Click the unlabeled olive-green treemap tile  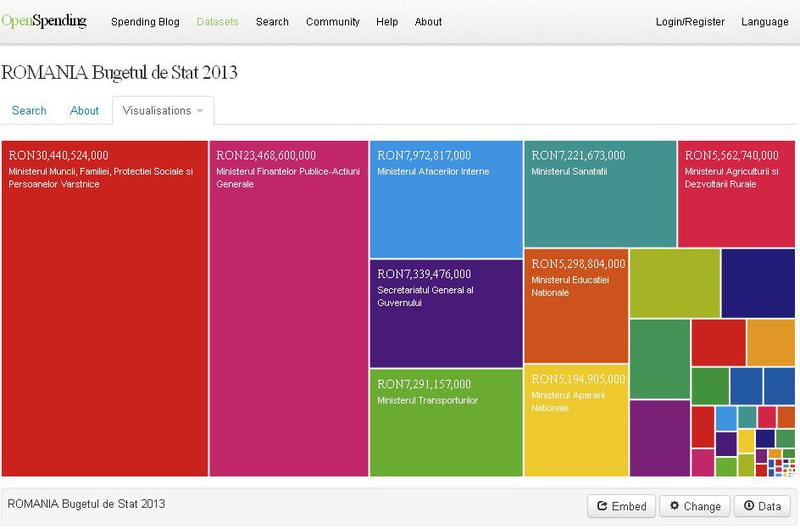pyautogui.click(x=675, y=283)
